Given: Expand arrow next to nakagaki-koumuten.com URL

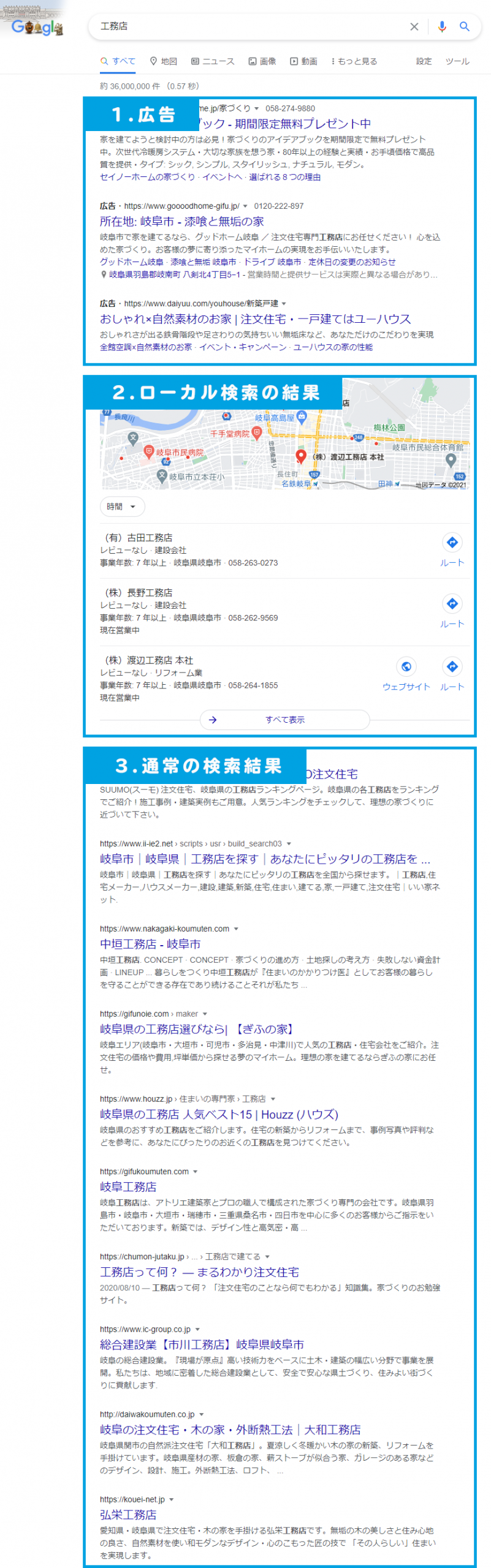Looking at the screenshot, I should coord(236,929).
